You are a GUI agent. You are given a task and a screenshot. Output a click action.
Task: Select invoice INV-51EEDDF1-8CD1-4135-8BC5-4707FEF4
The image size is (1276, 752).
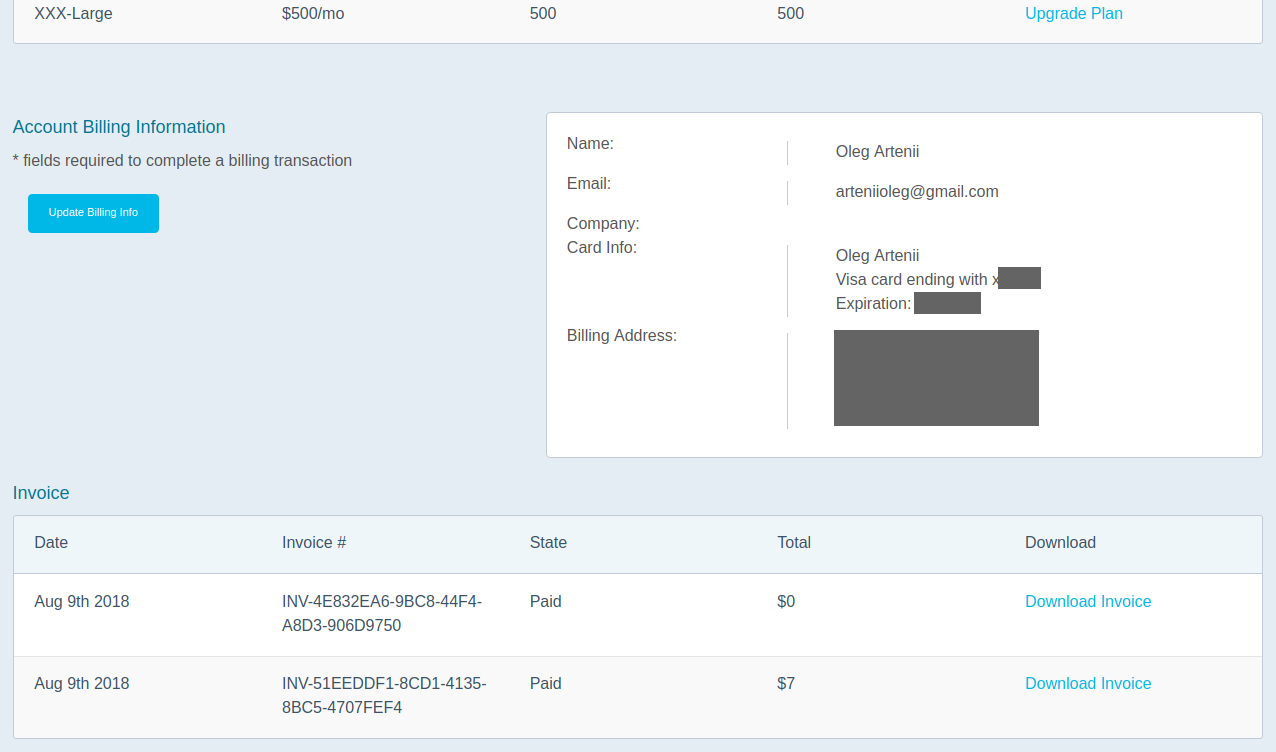click(384, 695)
